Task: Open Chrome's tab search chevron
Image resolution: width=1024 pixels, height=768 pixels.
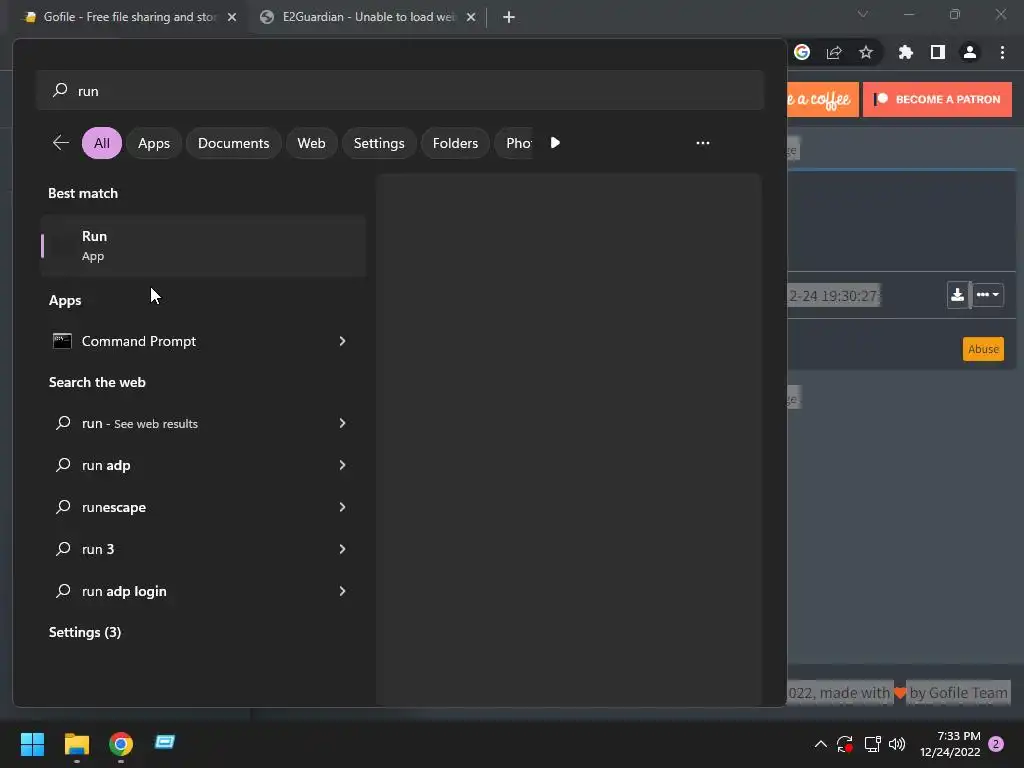Action: point(863,14)
